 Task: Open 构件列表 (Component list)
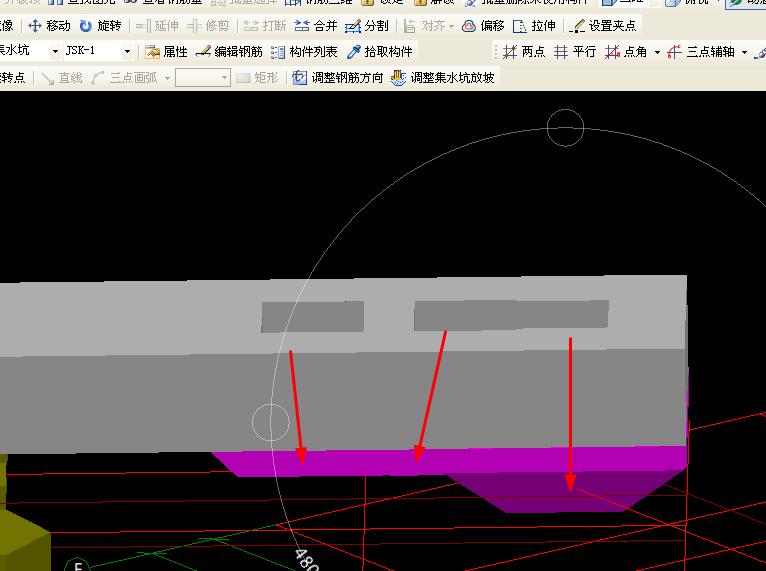coord(304,51)
